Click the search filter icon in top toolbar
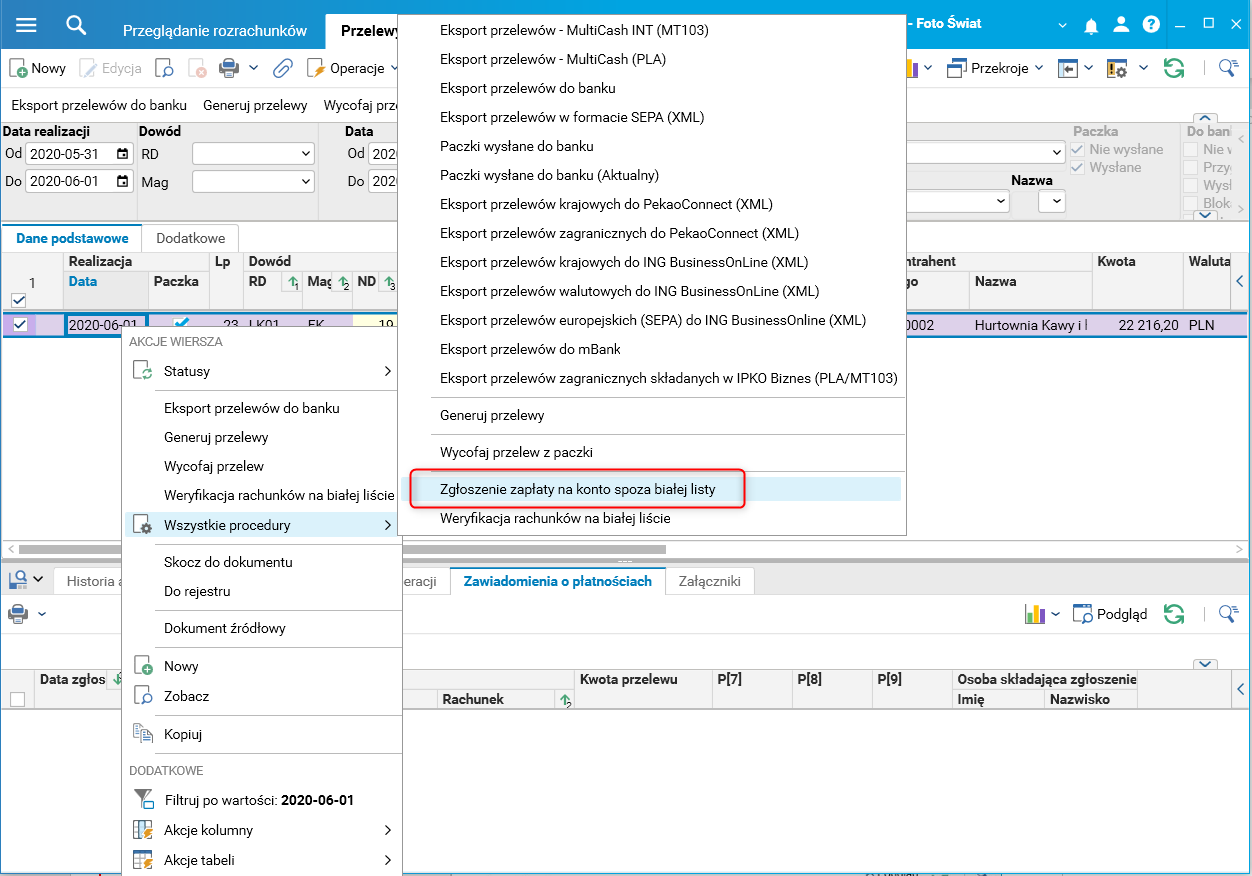This screenshot has width=1252, height=876. tap(1228, 68)
